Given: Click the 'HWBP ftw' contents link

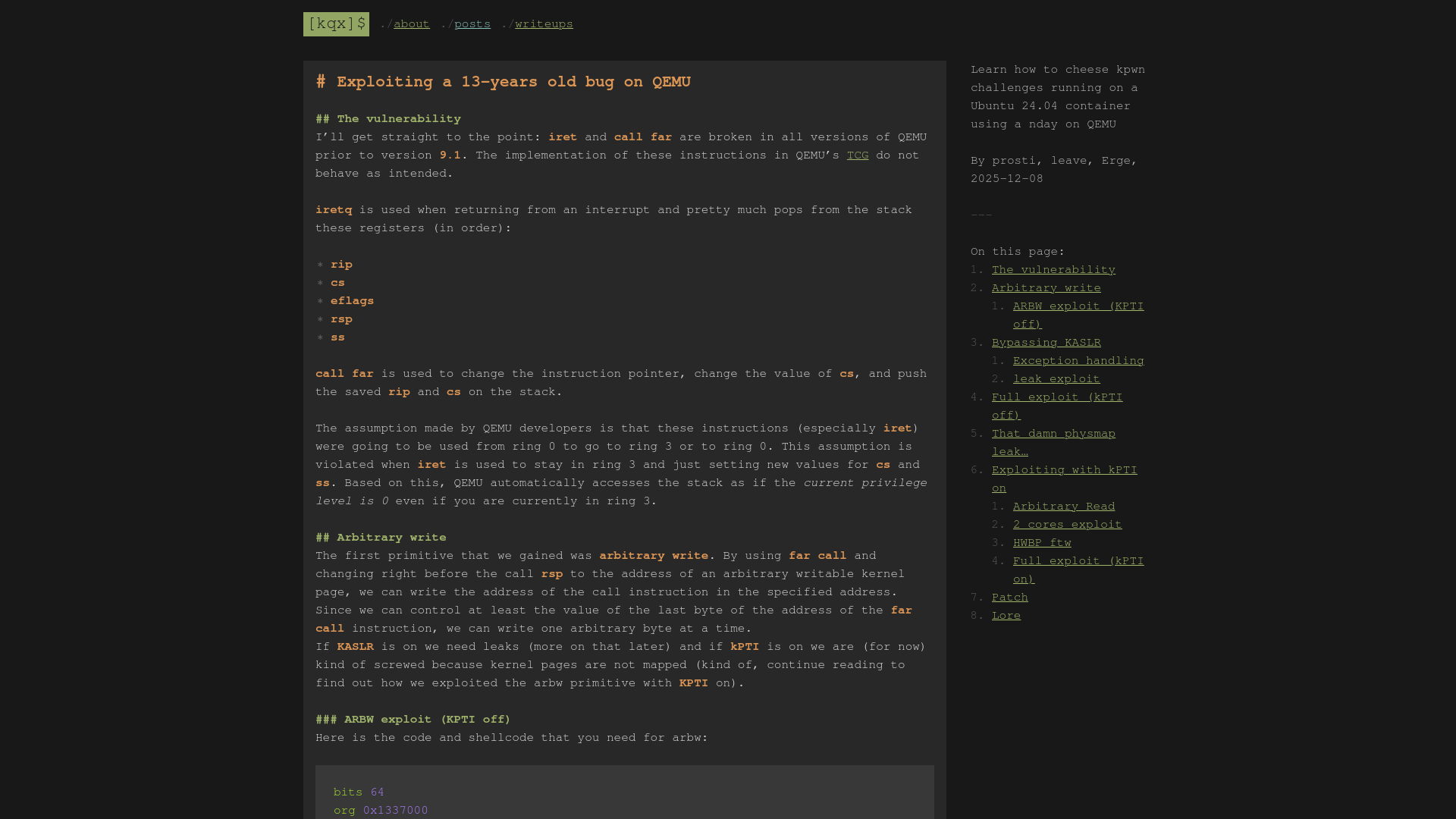Looking at the screenshot, I should (1042, 542).
